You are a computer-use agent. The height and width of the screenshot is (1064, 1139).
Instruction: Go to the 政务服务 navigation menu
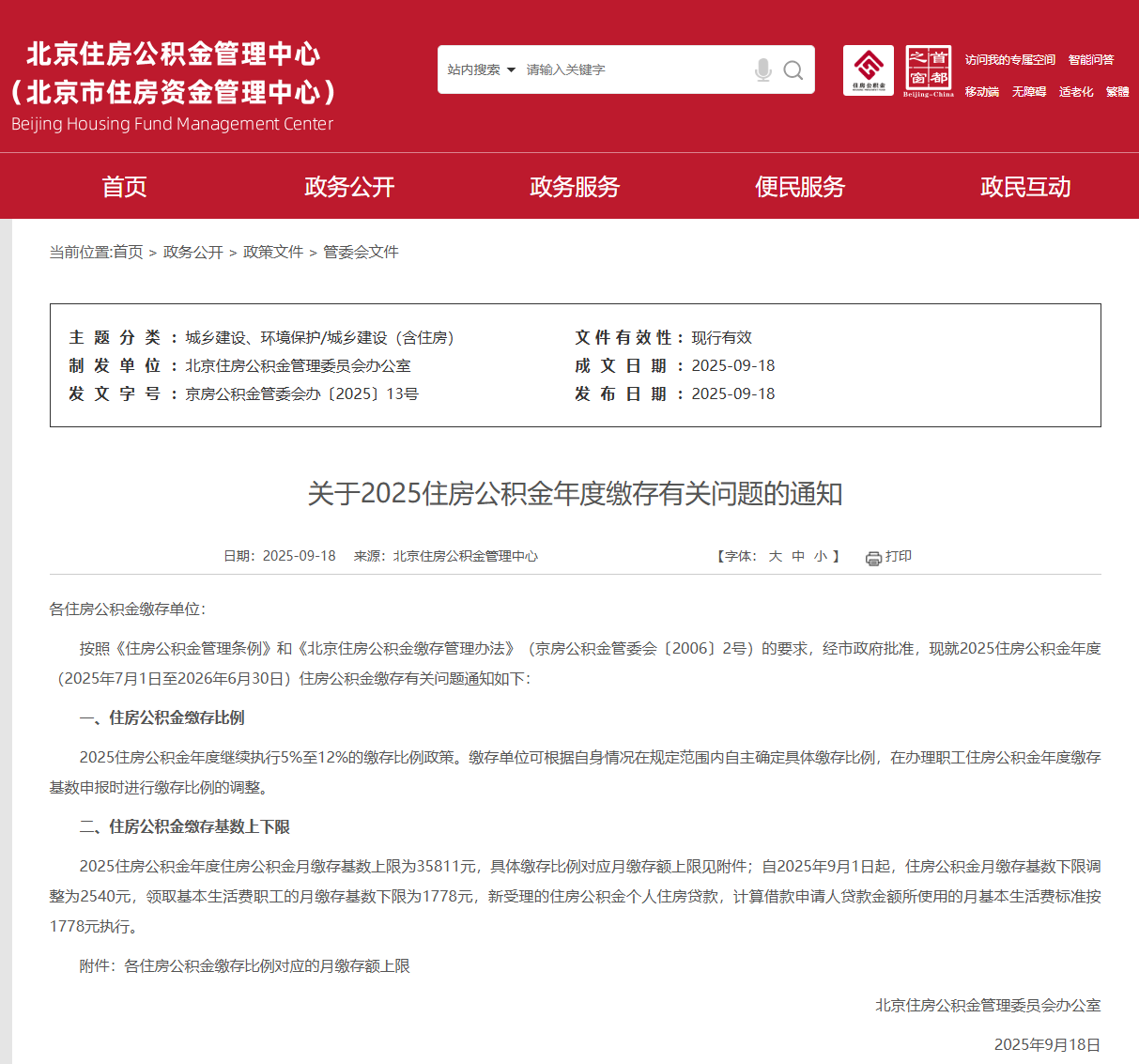[575, 187]
